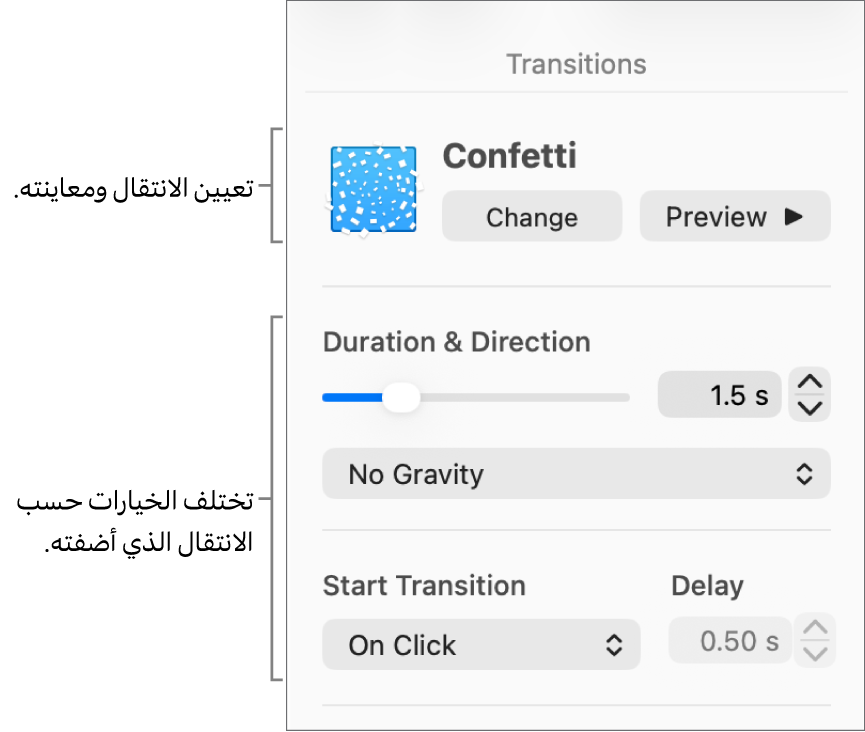Click the Start Transition label
Viewport: 865px width, 732px height.
(424, 586)
